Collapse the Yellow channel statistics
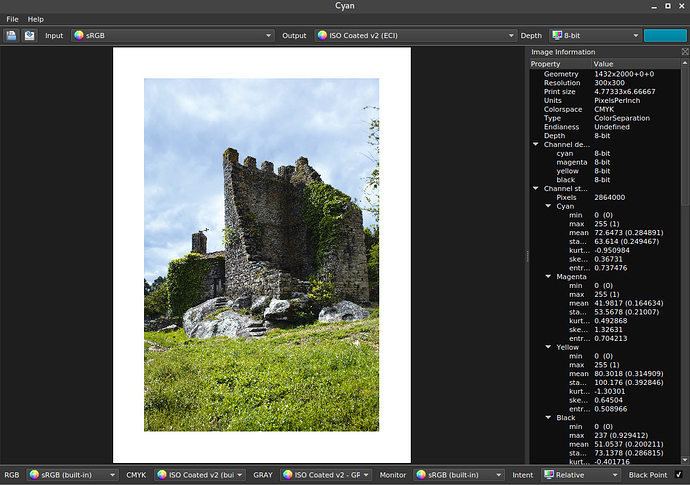The height and width of the screenshot is (485, 690). [x=548, y=347]
